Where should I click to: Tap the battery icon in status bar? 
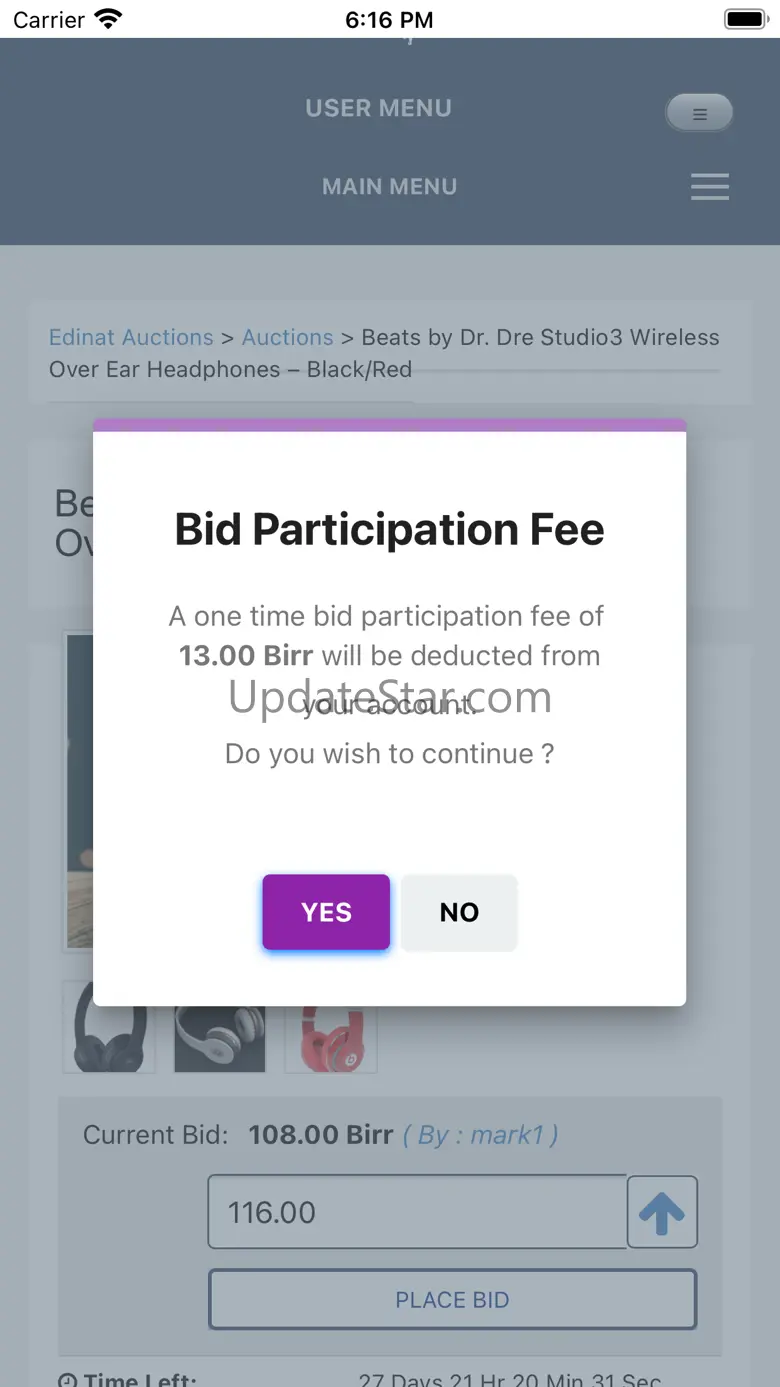click(744, 19)
